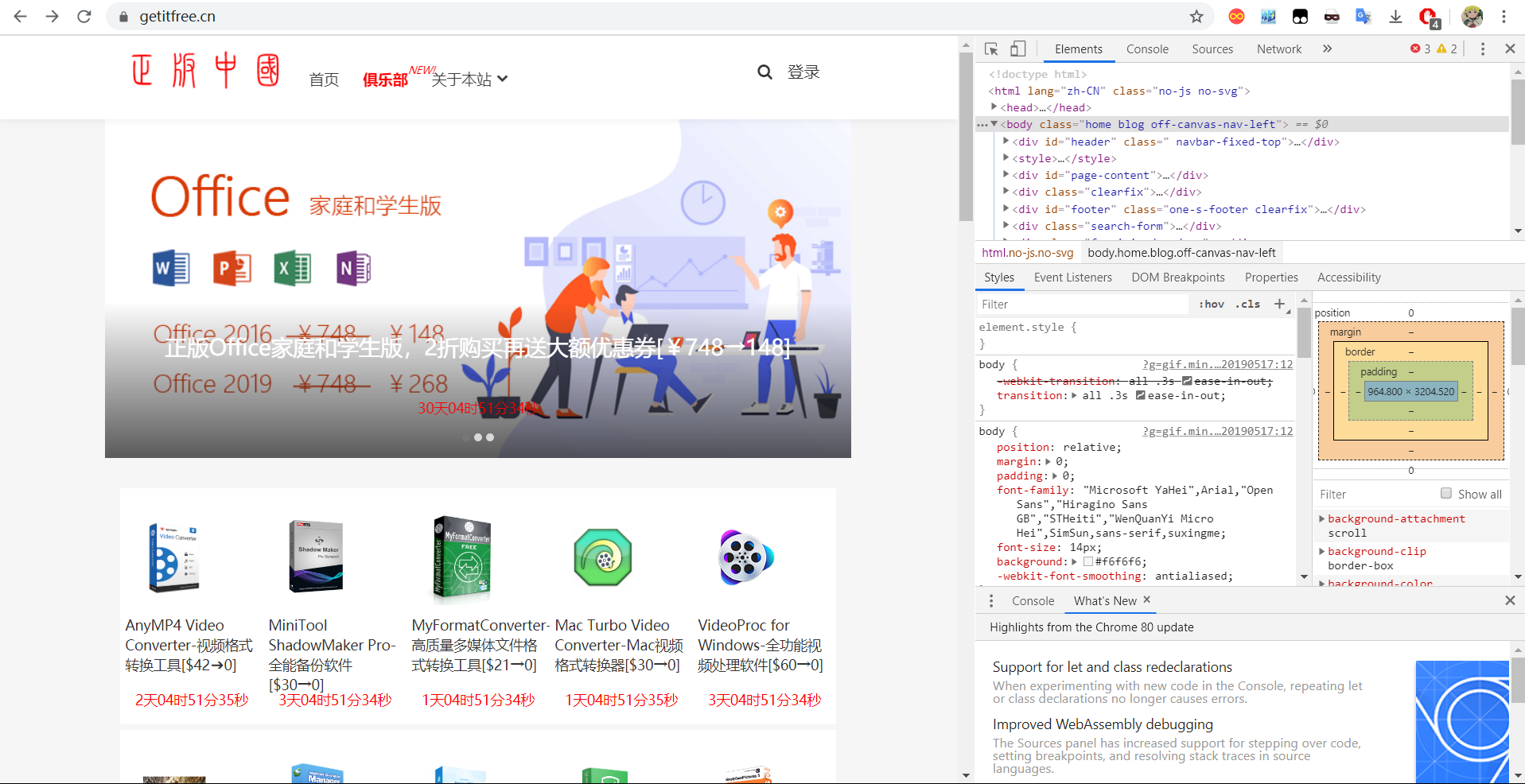Screen dimensions: 1525x784
Task: Switch to the Console DevTools tab
Action: [1147, 49]
